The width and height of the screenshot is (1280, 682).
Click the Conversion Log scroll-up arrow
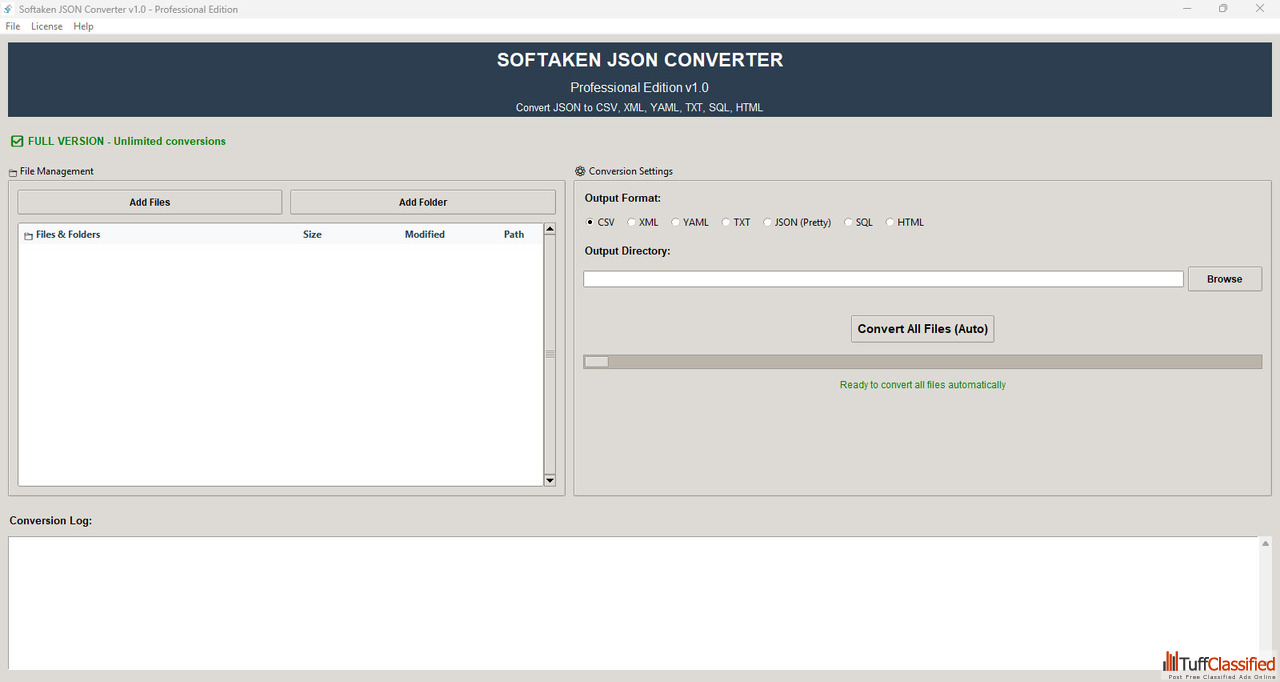click(x=1265, y=544)
